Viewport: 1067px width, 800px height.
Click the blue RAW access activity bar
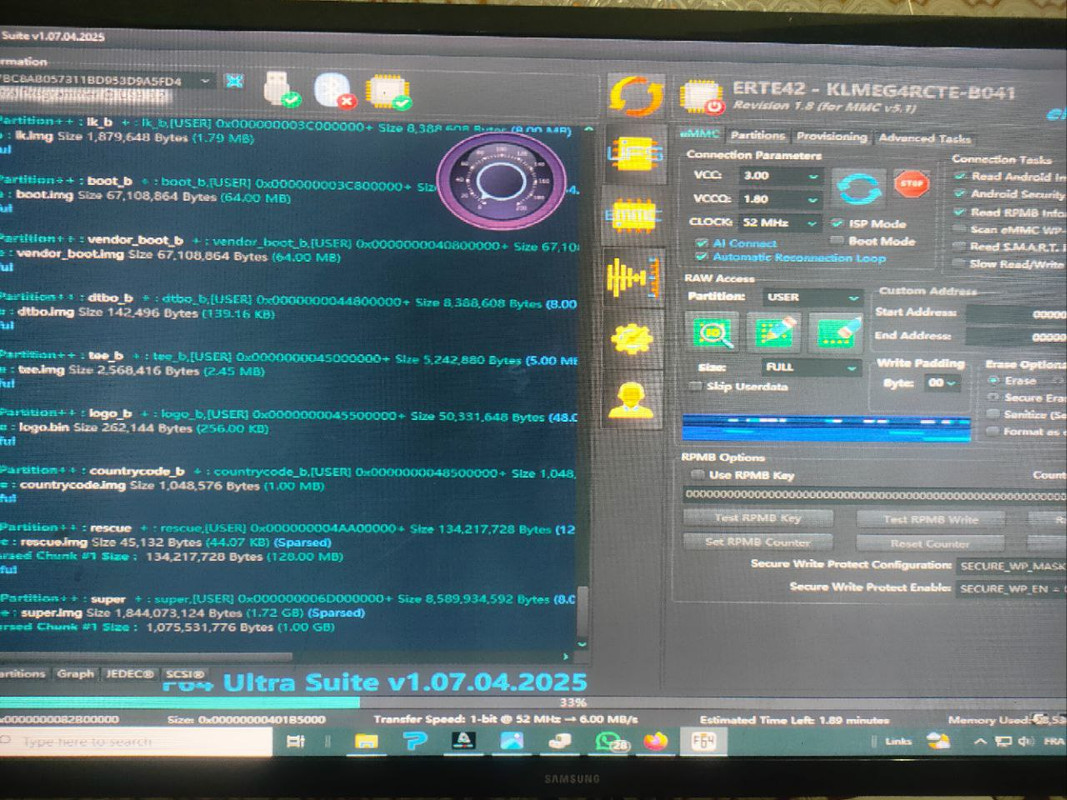[826, 427]
